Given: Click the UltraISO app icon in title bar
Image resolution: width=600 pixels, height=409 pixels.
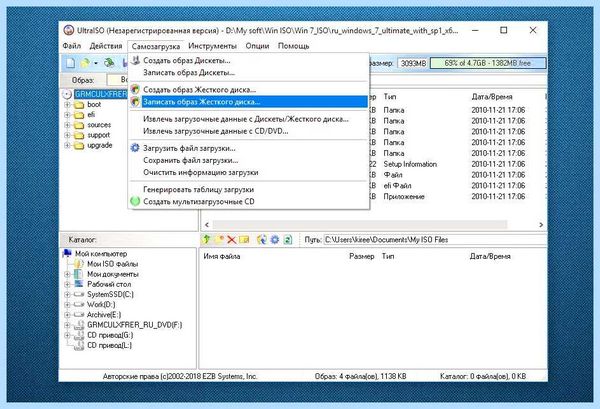Looking at the screenshot, I should pos(68,30).
